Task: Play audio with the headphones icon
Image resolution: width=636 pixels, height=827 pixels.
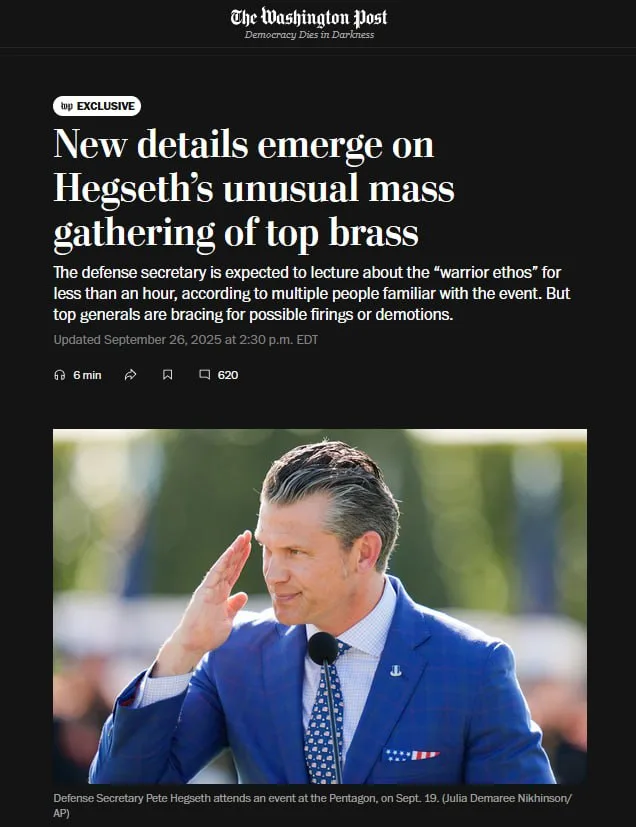Action: [x=60, y=375]
